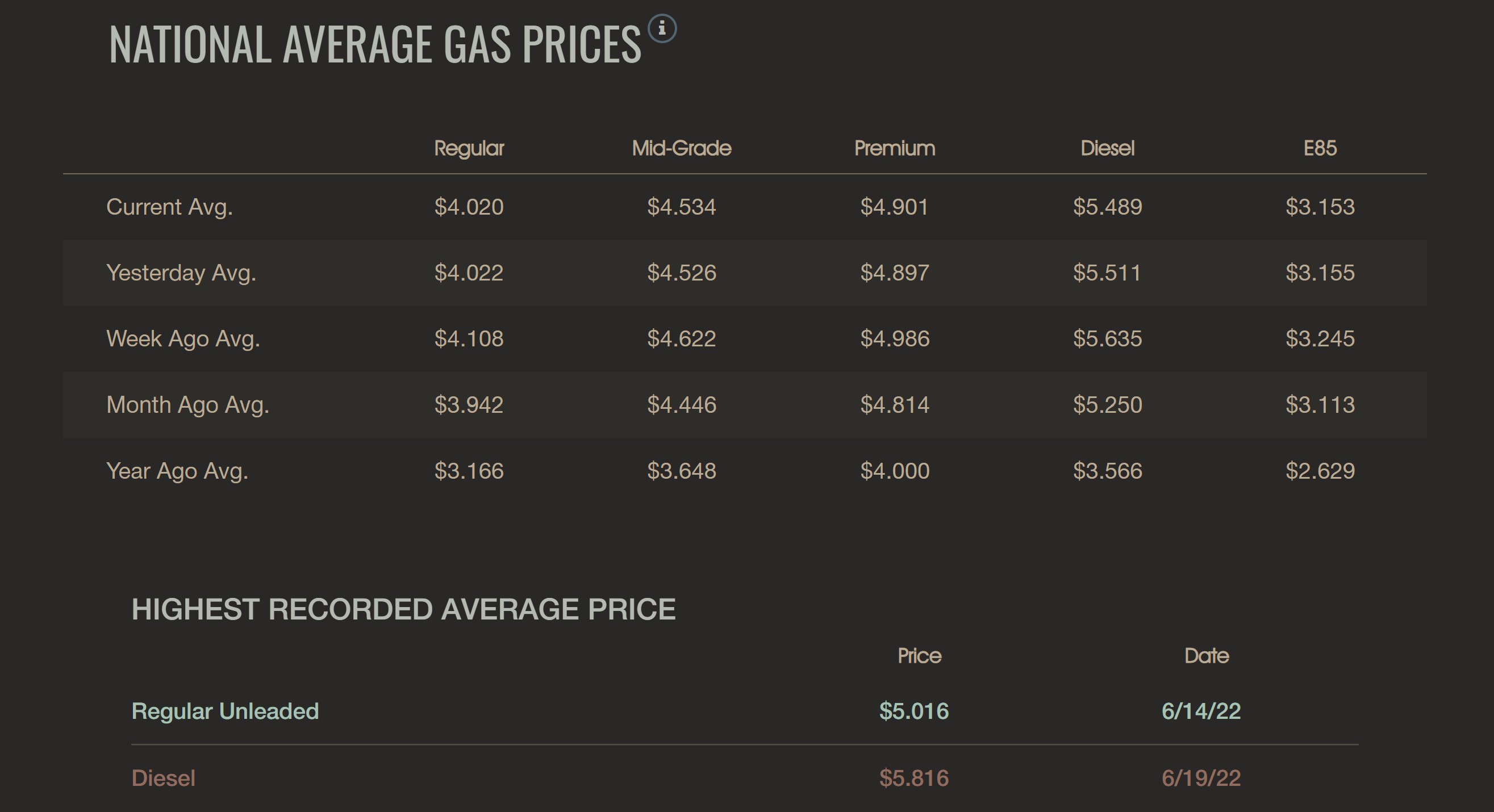Viewport: 1494px width, 812px height.
Task: Click the Regular column header
Action: (469, 148)
